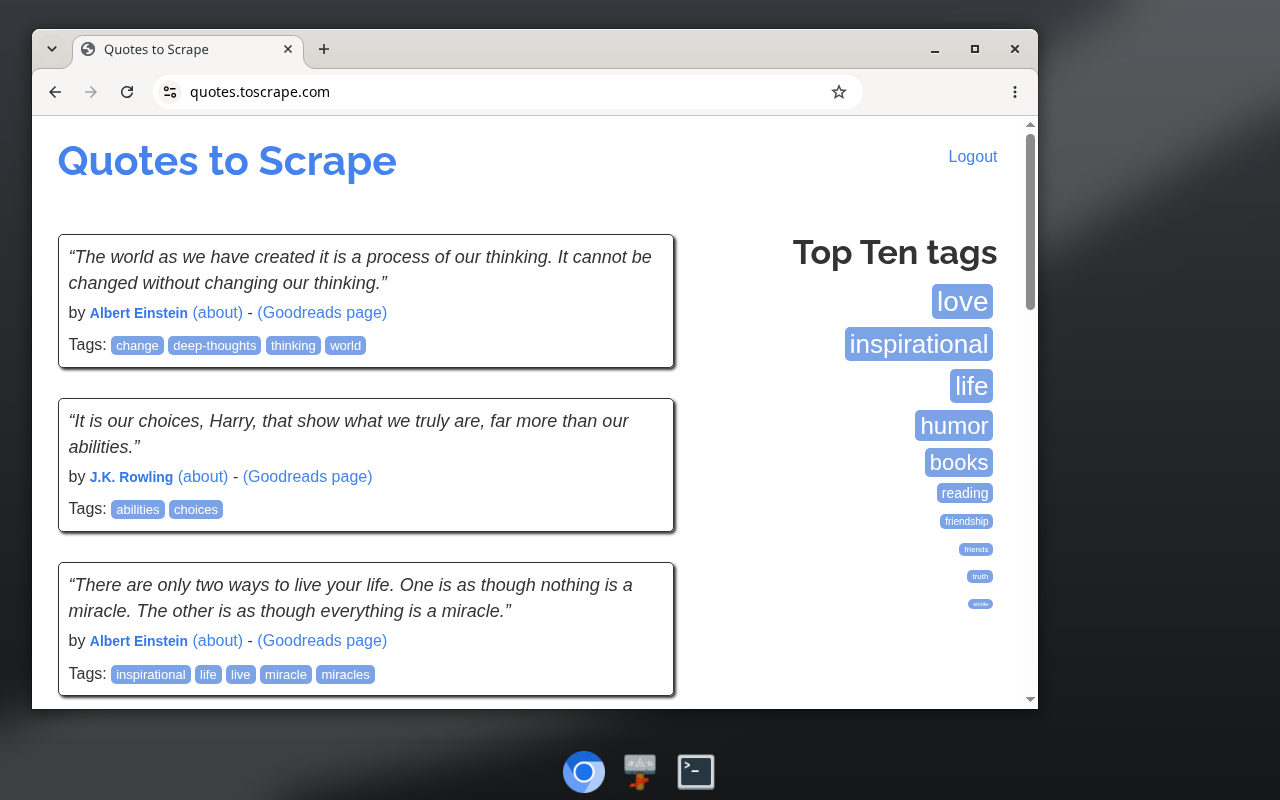This screenshot has width=1280, height=800.
Task: Click the 'choices' tag
Action: [196, 510]
